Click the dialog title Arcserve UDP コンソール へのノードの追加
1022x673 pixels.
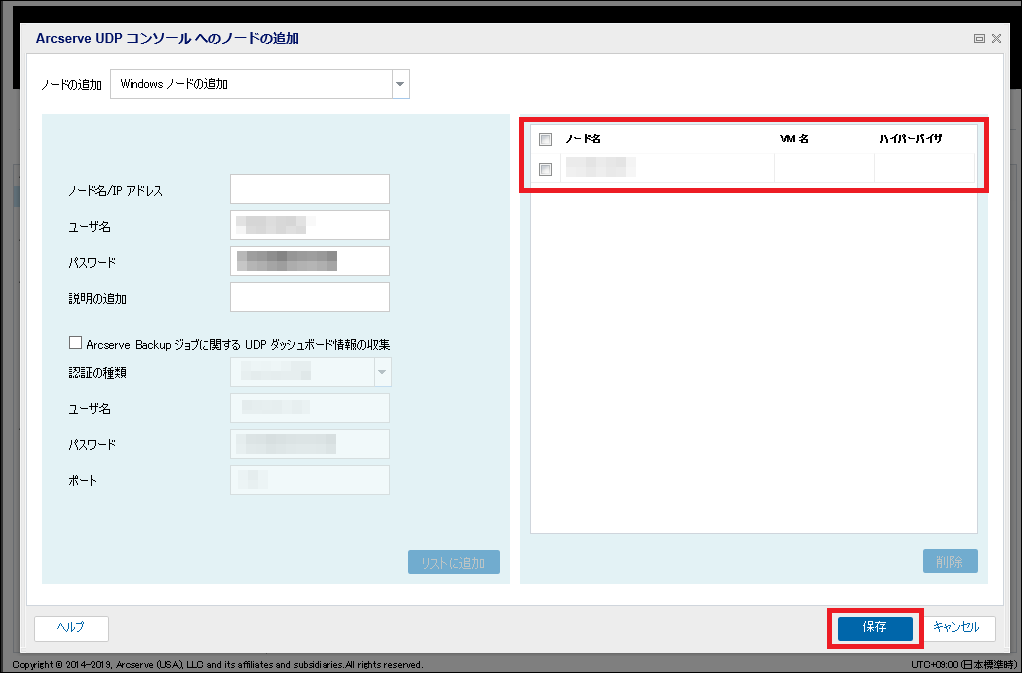point(167,38)
